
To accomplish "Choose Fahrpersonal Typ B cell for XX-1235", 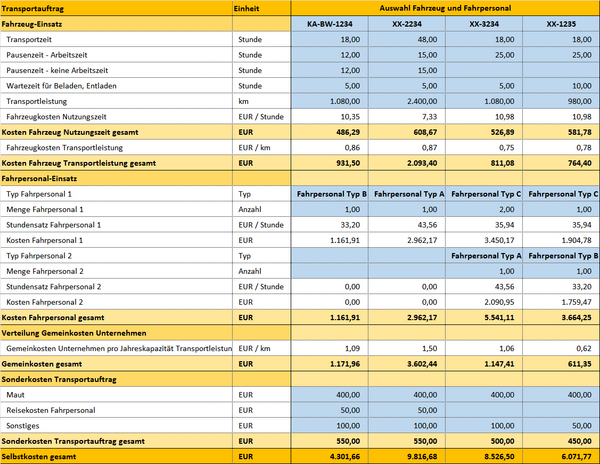I will coord(561,256).
